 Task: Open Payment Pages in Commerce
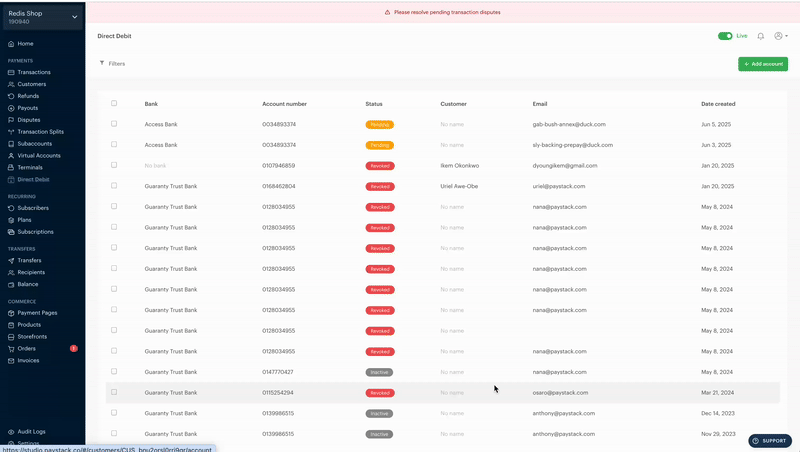point(37,313)
